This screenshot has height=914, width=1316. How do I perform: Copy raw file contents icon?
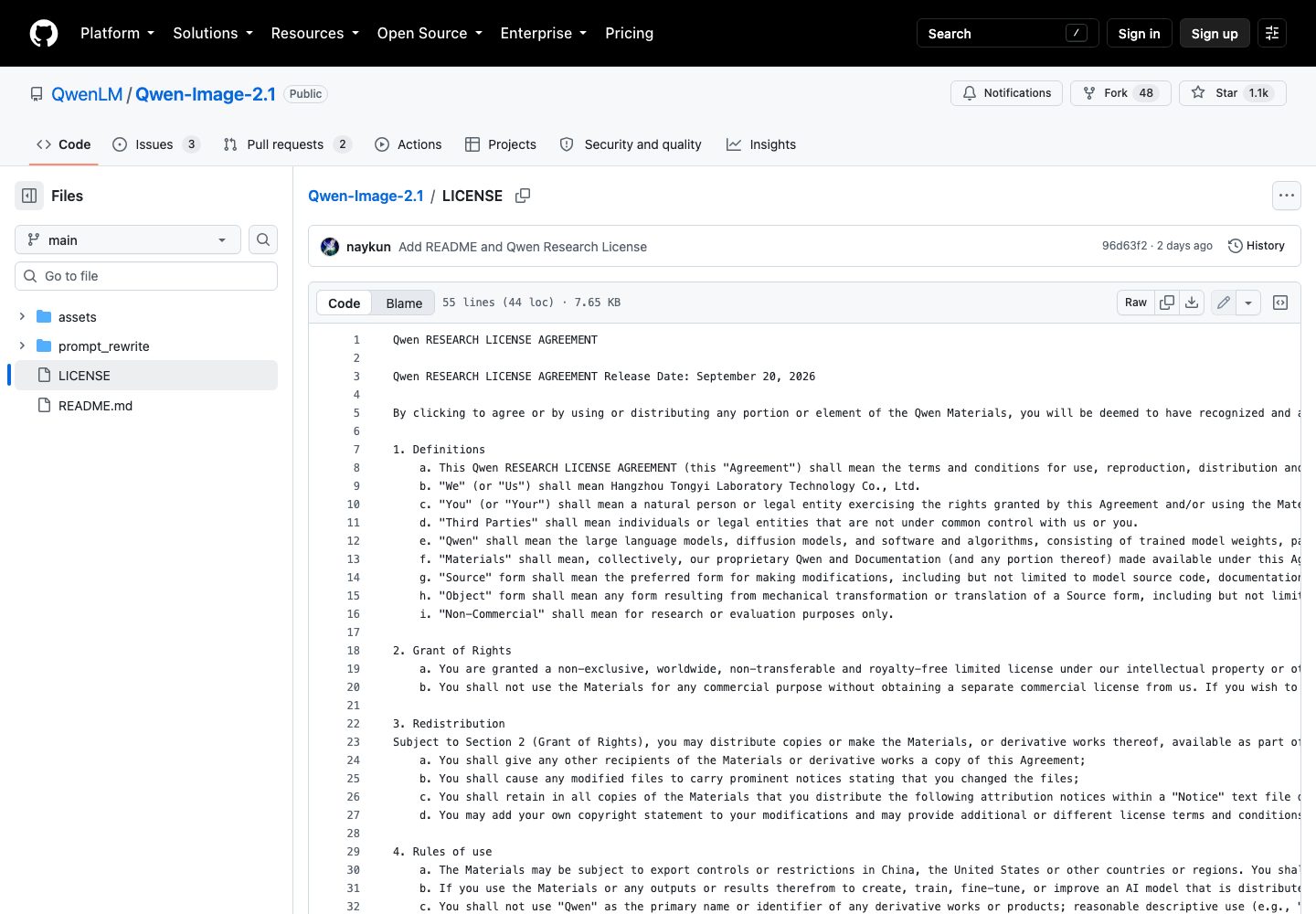tap(1167, 303)
